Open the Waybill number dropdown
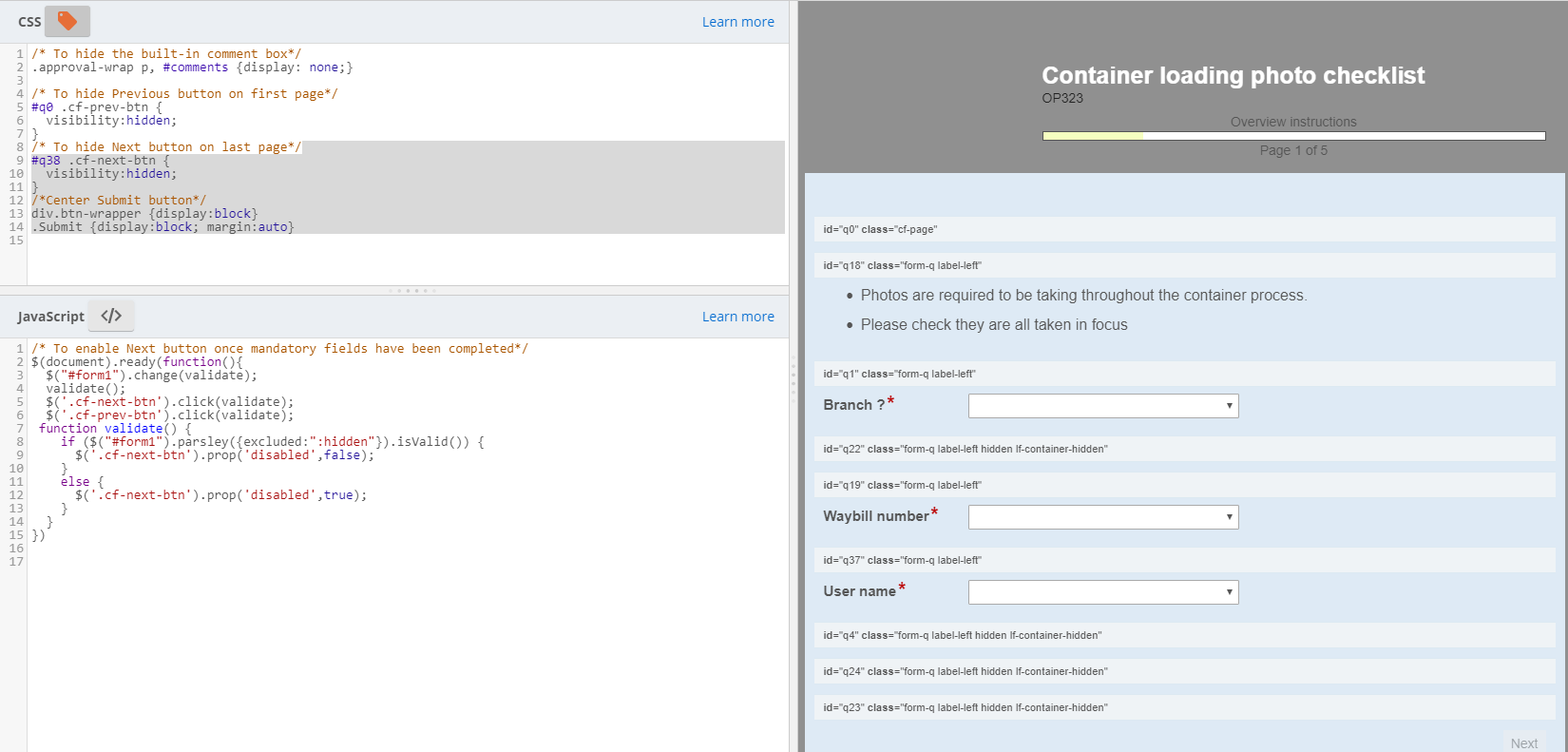Screen dimensions: 1568x752 click(x=1102, y=517)
